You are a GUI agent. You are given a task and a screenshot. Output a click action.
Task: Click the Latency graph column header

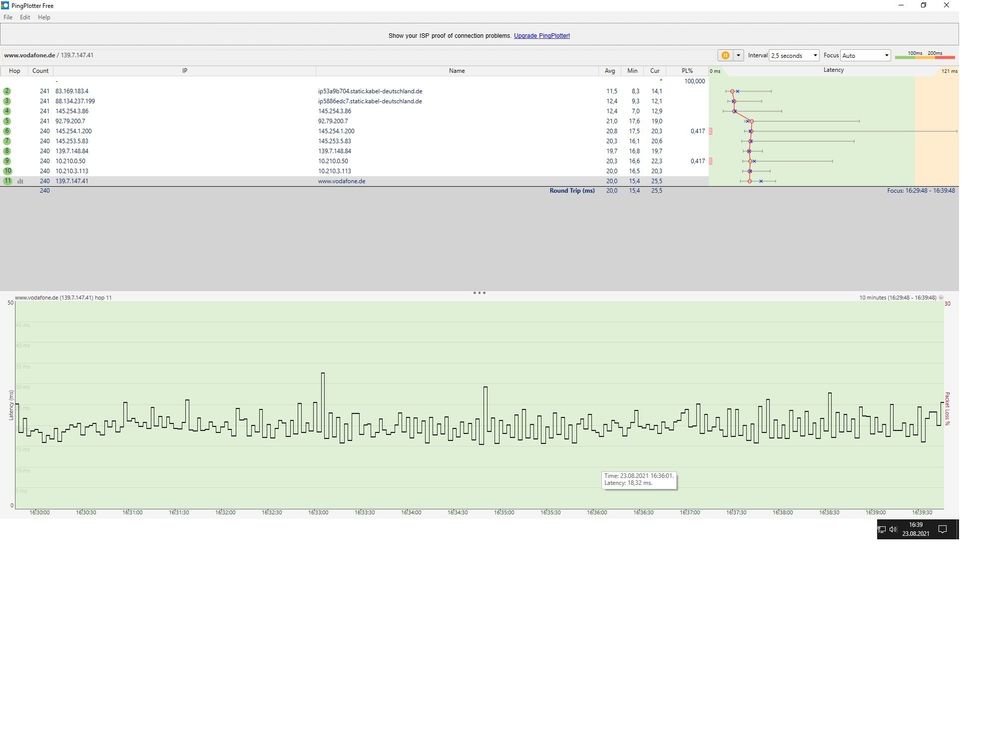(833, 70)
